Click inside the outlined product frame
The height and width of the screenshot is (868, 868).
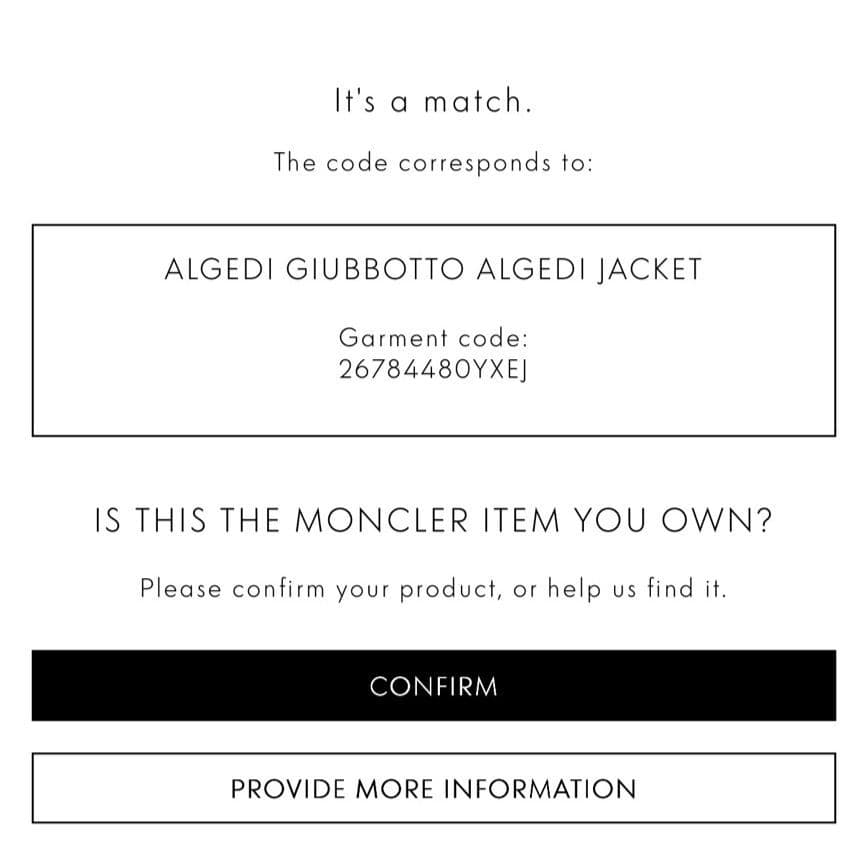point(434,328)
